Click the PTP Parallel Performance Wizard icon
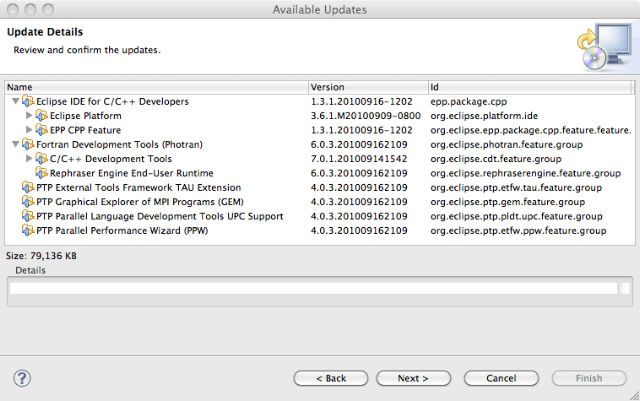 click(28, 230)
